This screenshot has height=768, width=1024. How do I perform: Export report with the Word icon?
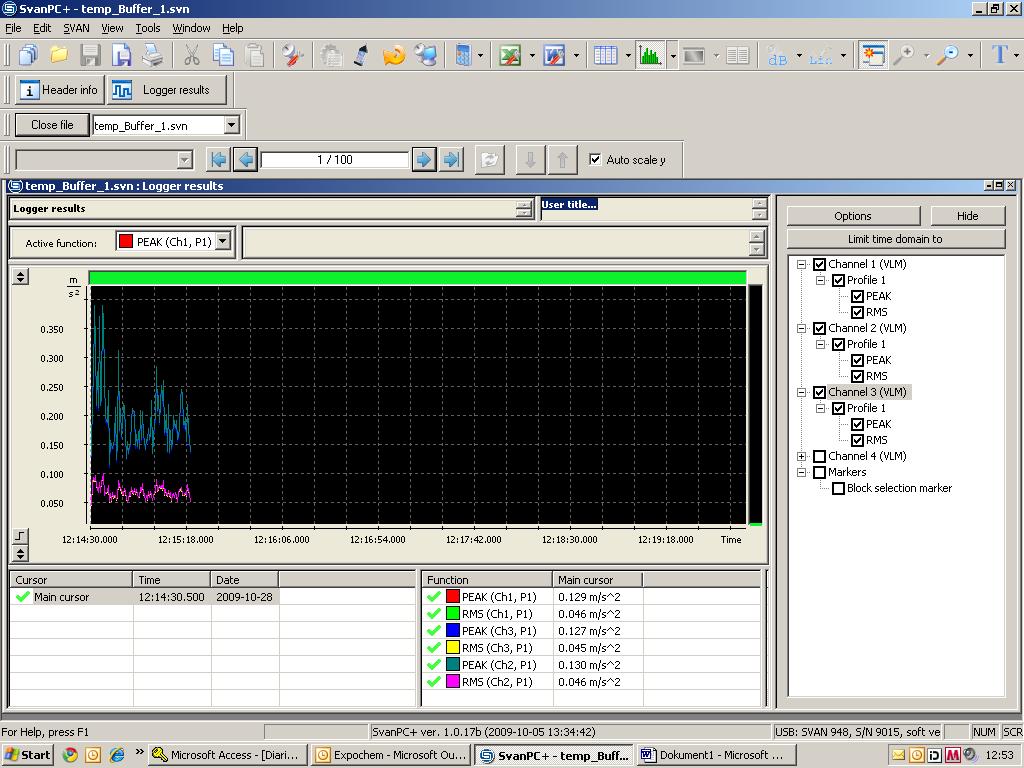click(x=554, y=56)
